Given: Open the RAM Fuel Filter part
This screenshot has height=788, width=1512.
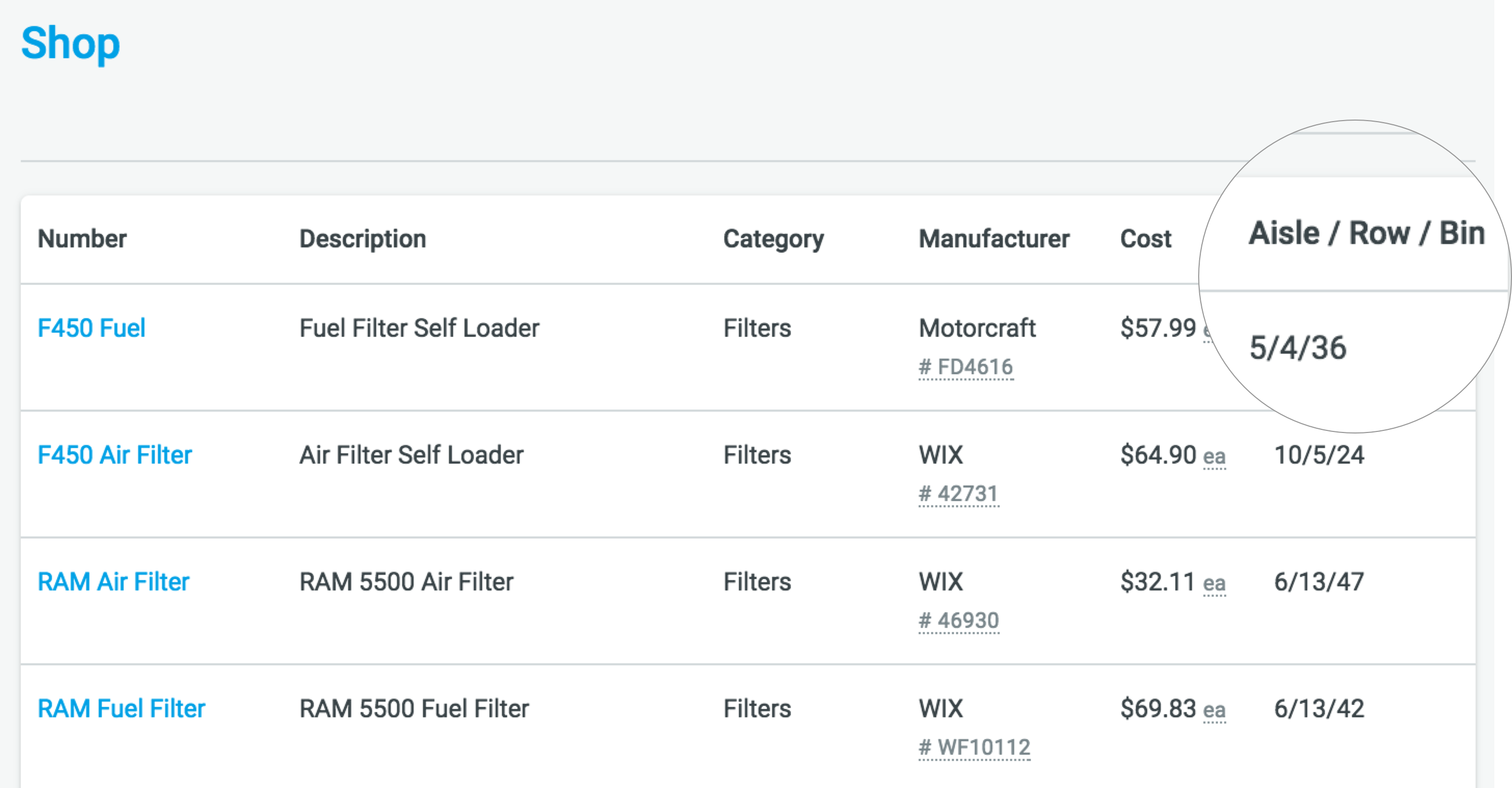Looking at the screenshot, I should point(121,708).
